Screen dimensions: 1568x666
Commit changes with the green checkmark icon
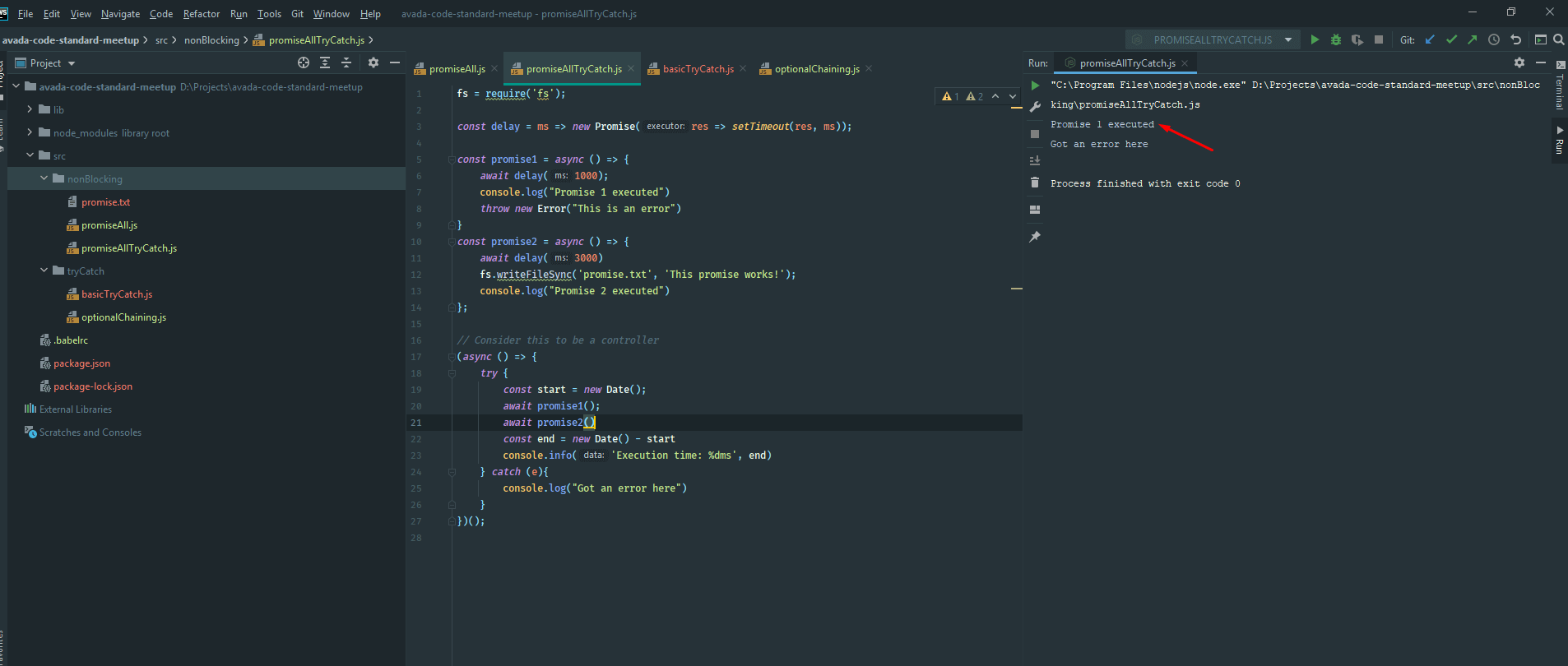pos(1451,39)
